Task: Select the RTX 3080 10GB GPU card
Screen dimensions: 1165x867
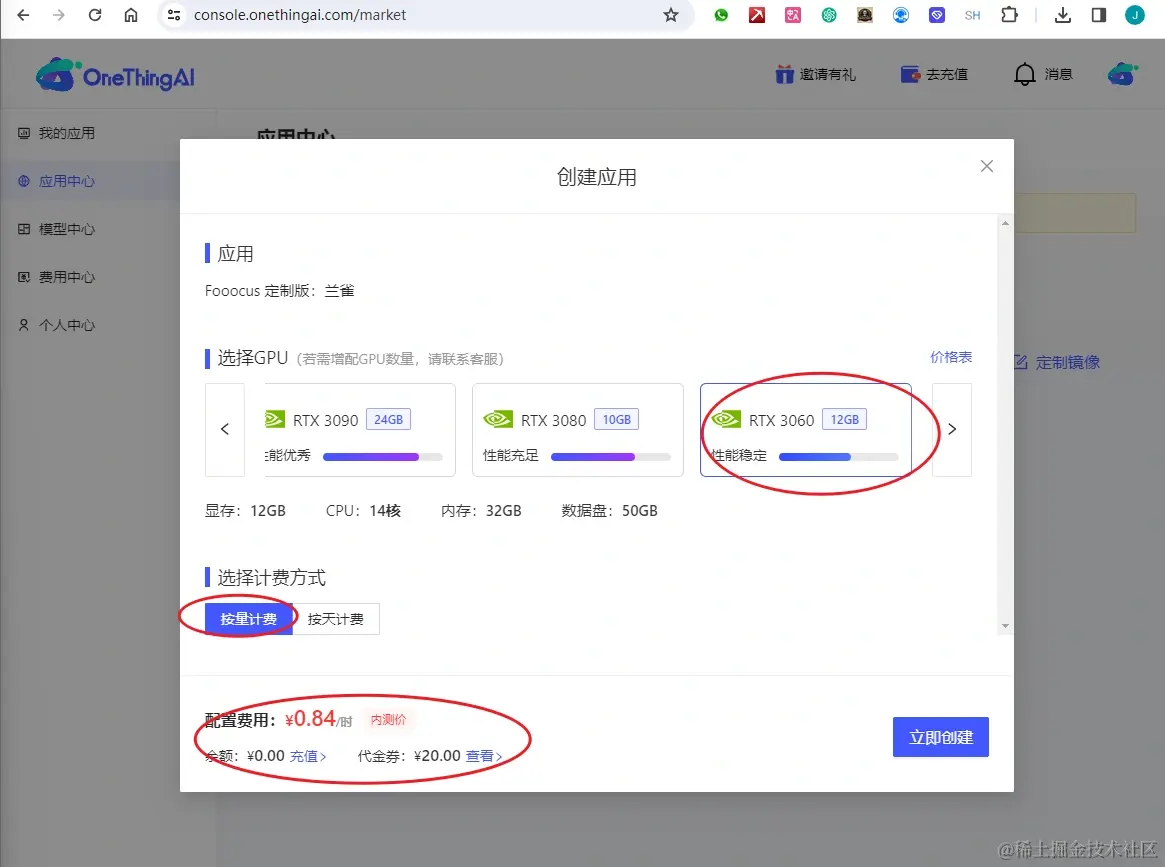Action: click(x=578, y=429)
